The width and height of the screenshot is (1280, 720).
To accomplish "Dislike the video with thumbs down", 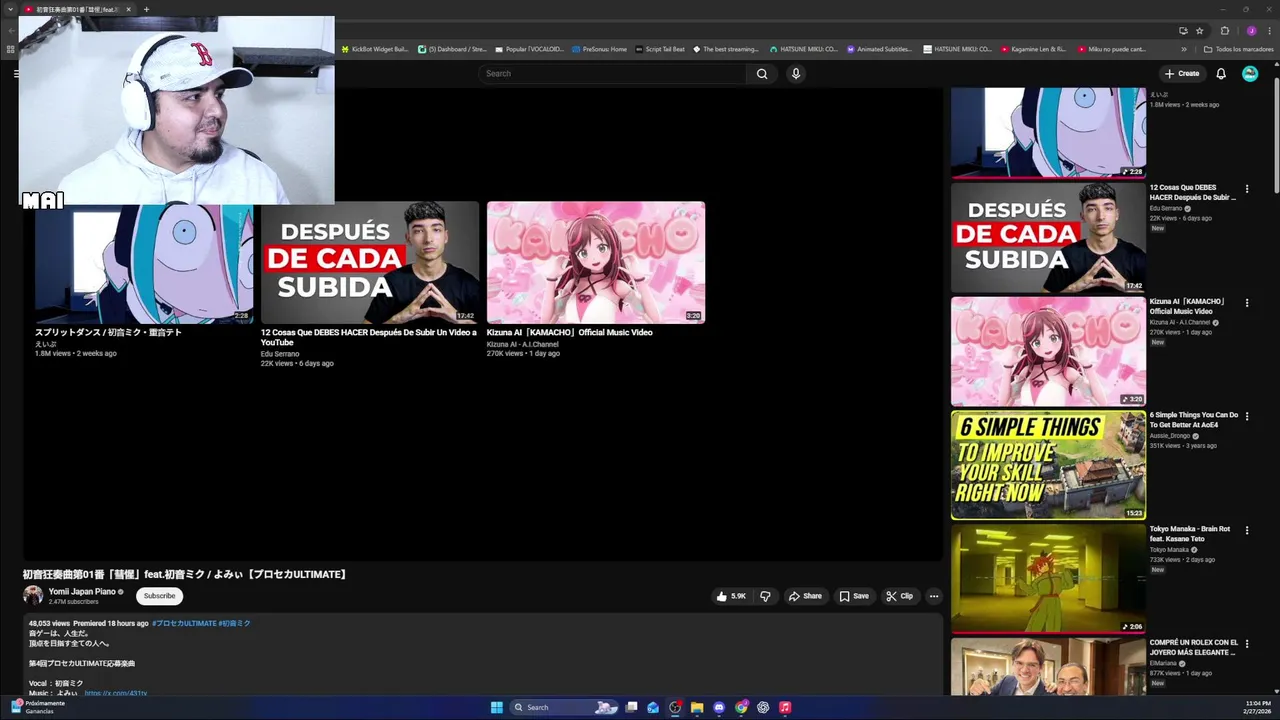I will pyautogui.click(x=765, y=596).
